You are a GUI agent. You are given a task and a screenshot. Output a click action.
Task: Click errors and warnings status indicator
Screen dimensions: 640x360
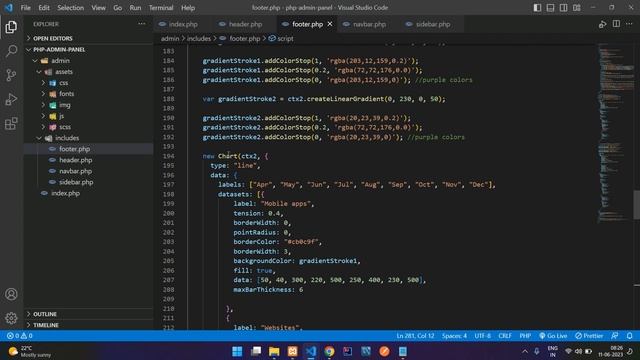(x=20, y=336)
